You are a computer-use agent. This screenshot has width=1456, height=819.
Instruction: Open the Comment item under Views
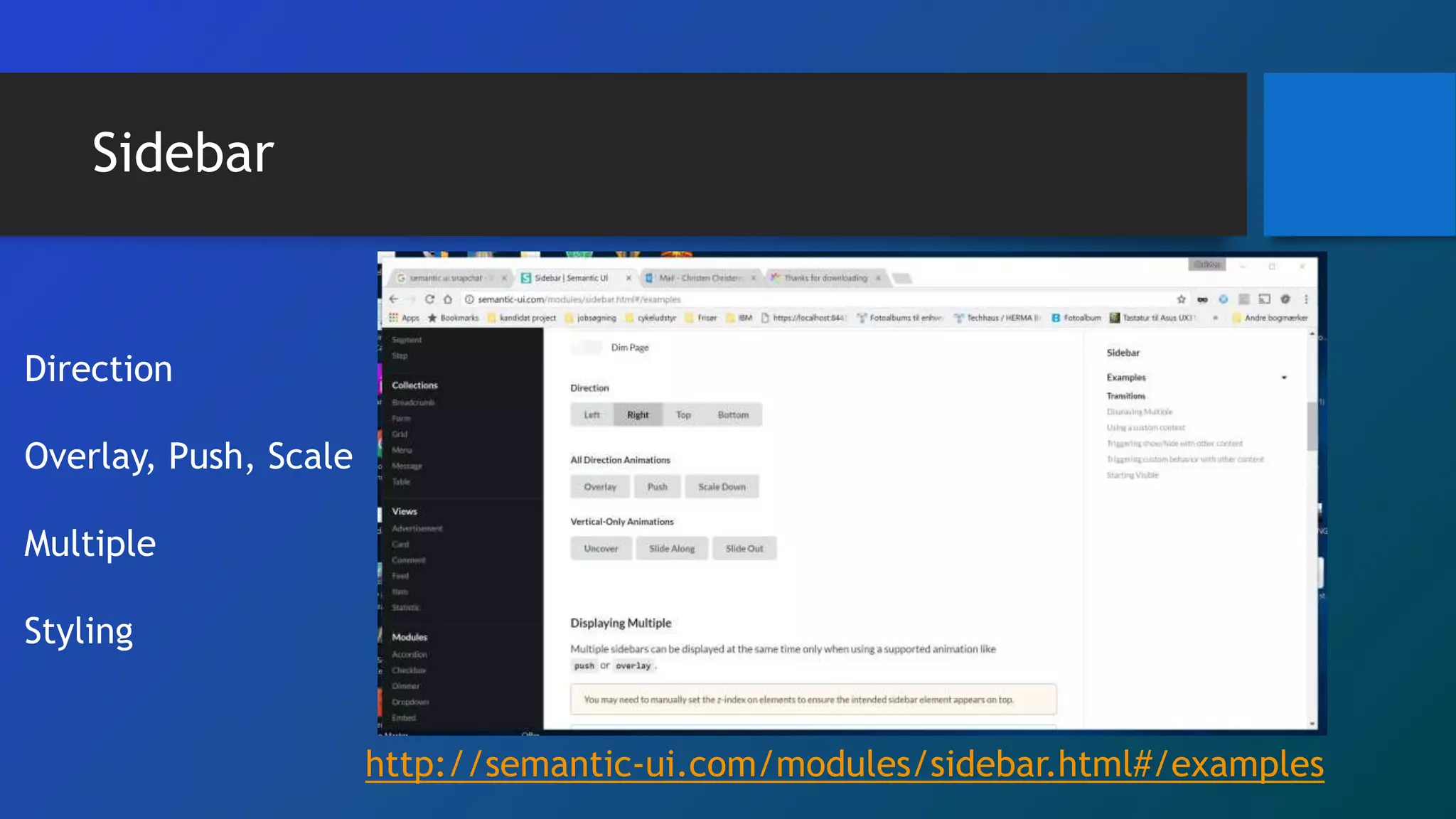pyautogui.click(x=409, y=560)
